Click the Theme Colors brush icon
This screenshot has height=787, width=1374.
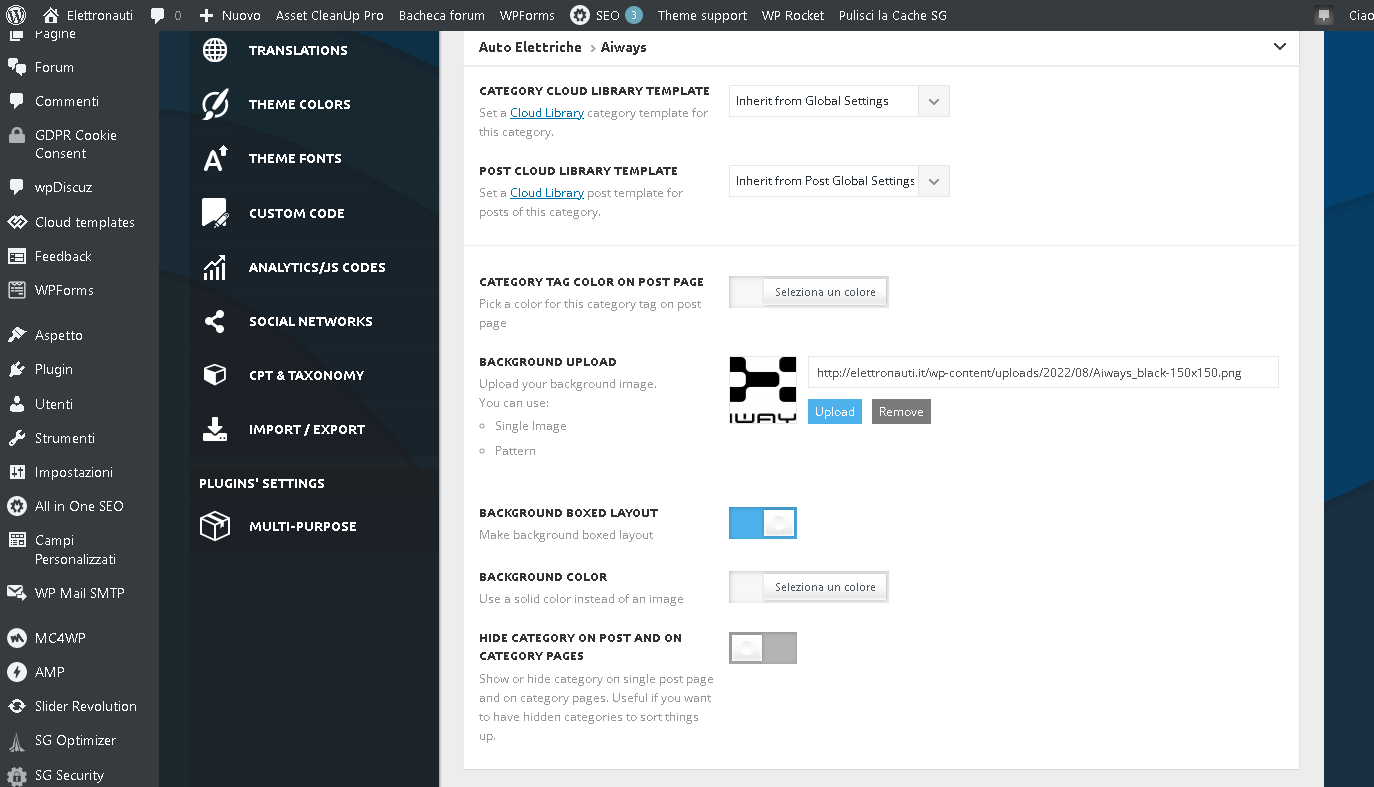click(215, 104)
